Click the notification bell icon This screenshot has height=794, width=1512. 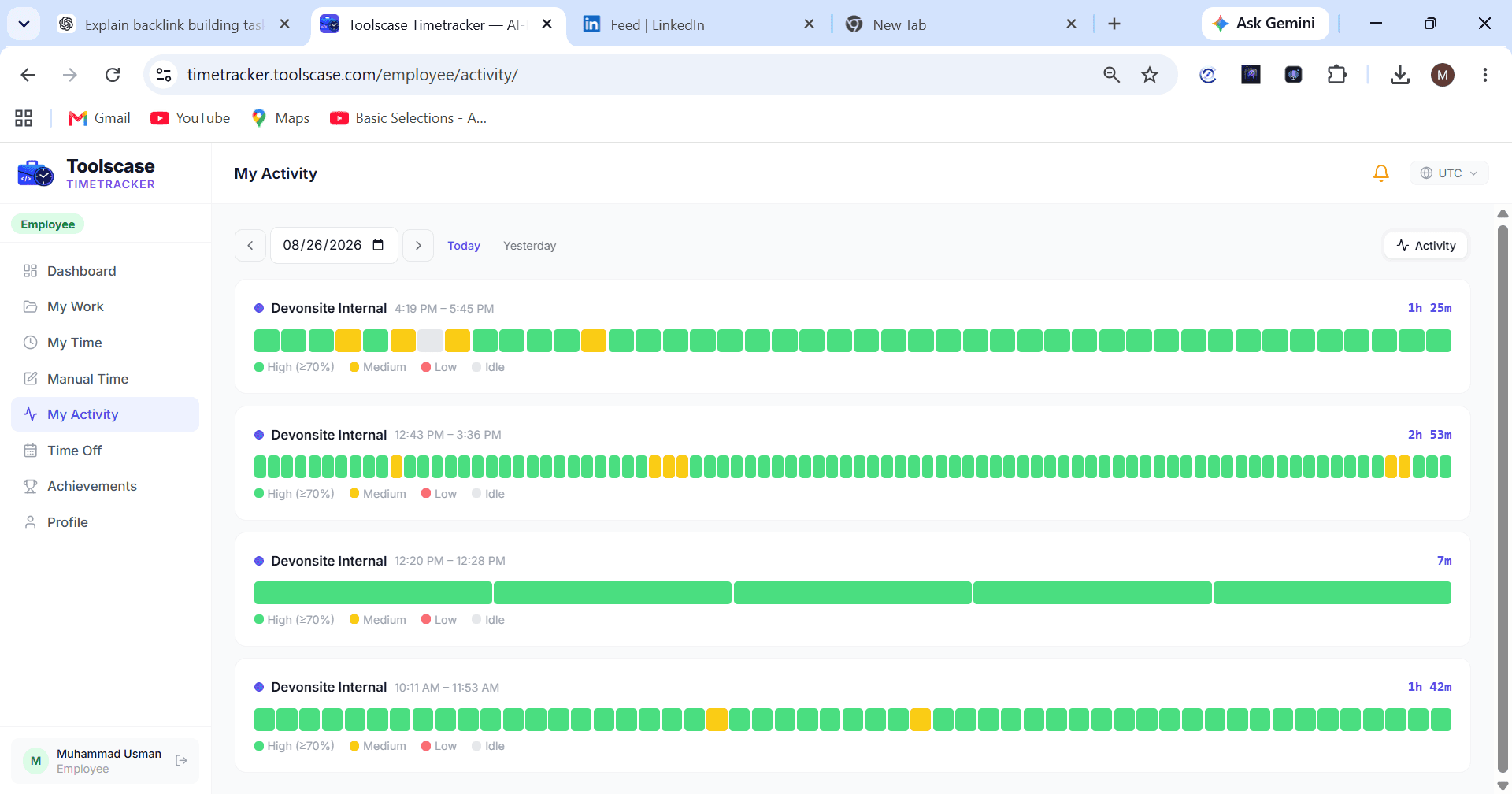(1380, 173)
